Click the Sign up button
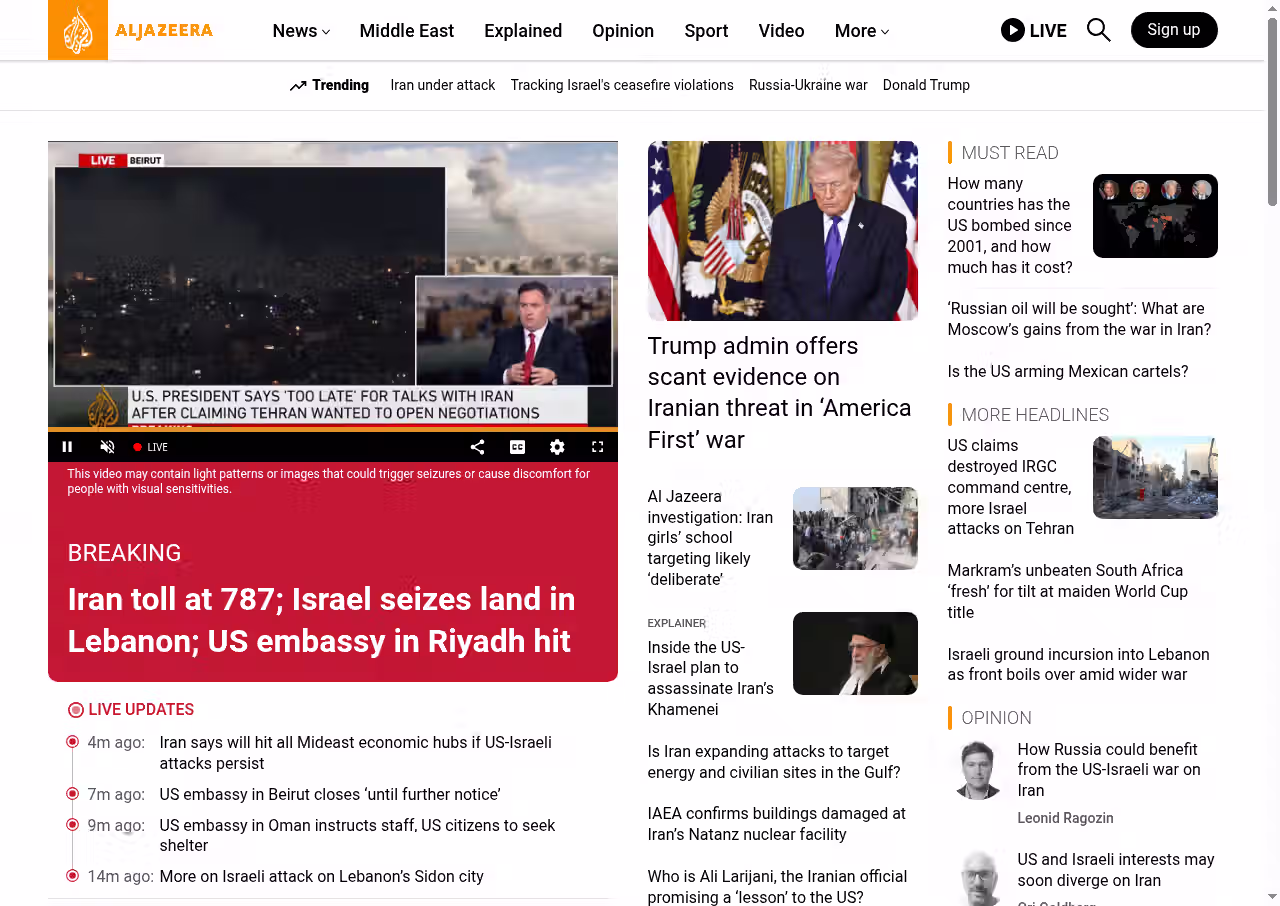Screen dimensions: 1280x906 1173,30
